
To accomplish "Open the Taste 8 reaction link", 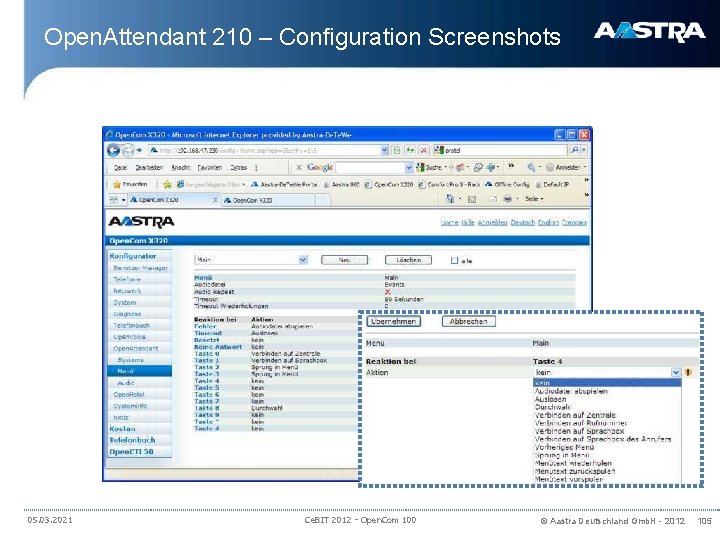I will coord(206,408).
